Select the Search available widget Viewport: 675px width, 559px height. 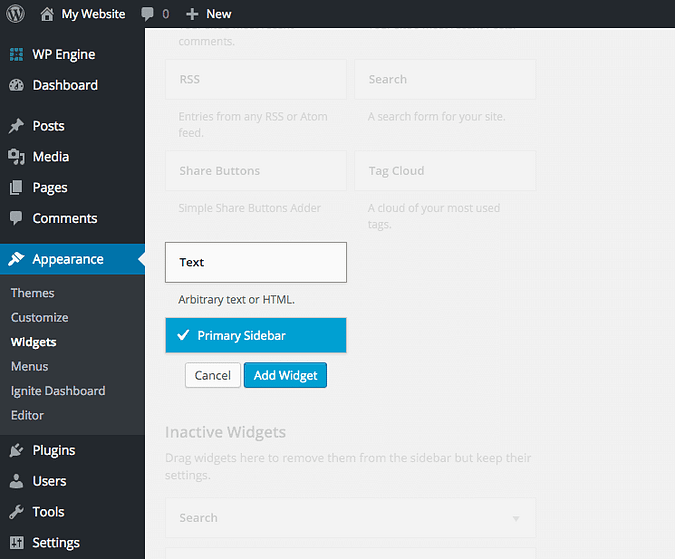pyautogui.click(x=445, y=80)
